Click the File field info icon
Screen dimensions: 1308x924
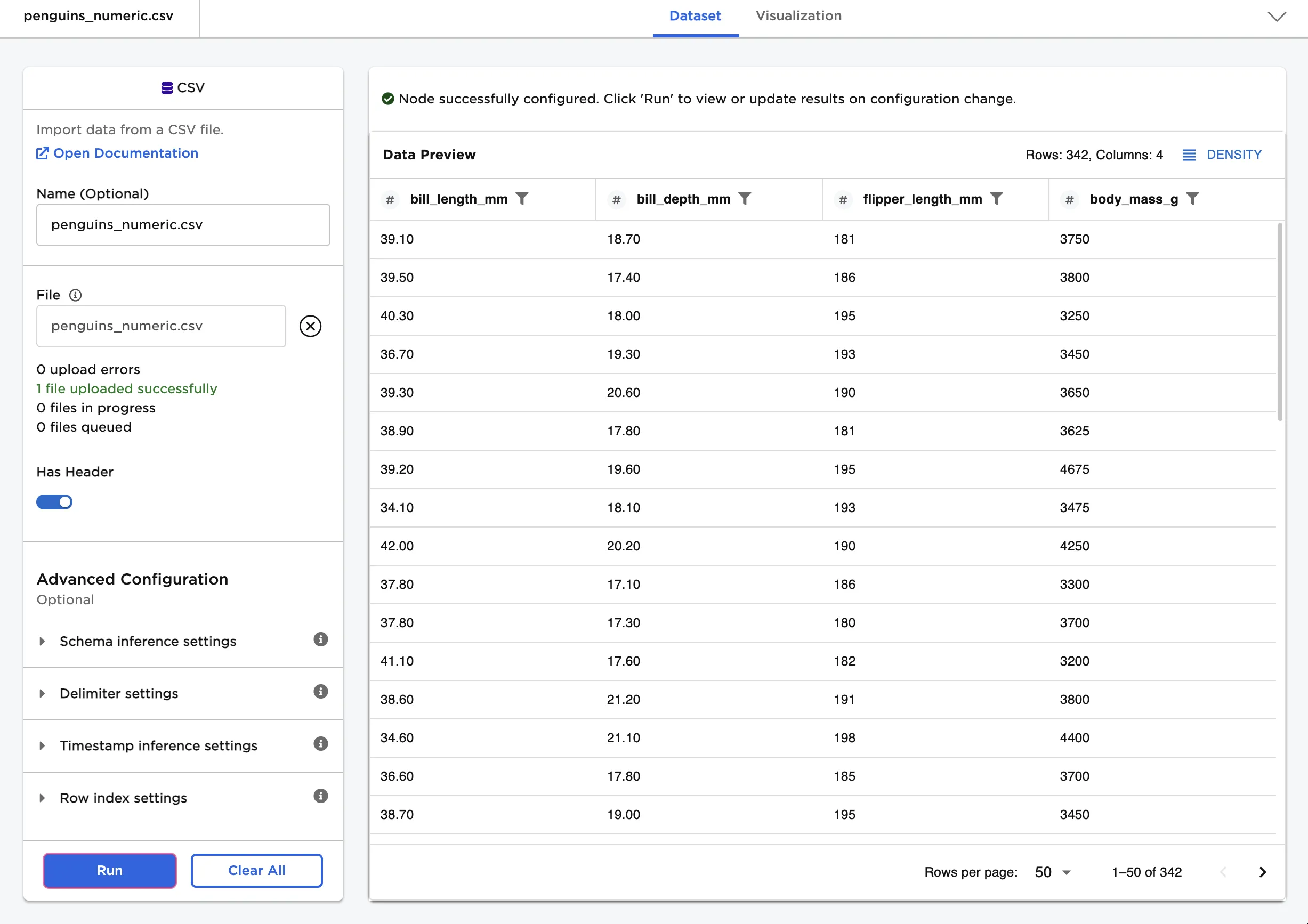tap(75, 295)
